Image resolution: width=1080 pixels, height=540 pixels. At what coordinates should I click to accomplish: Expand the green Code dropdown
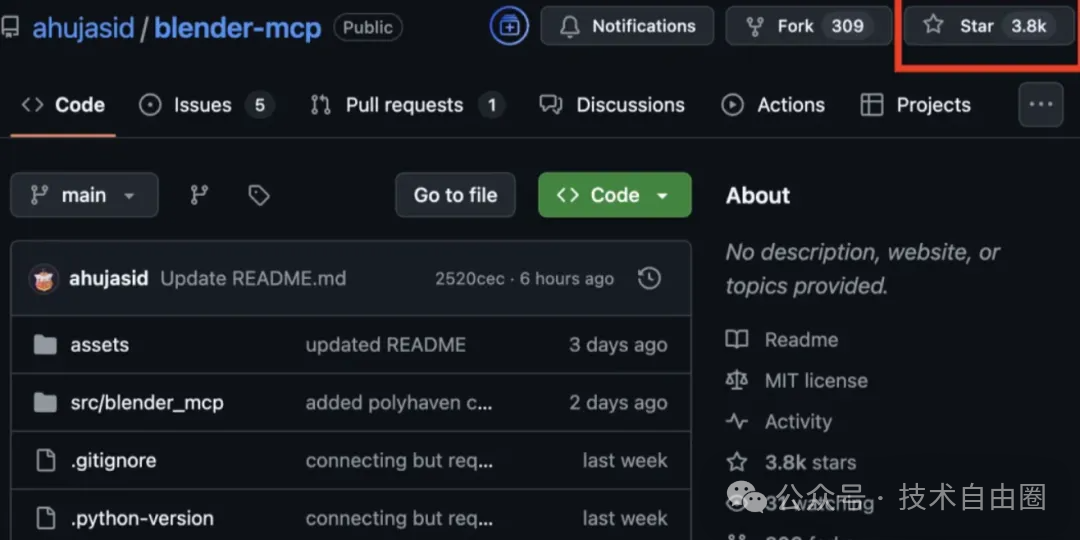[x=614, y=195]
